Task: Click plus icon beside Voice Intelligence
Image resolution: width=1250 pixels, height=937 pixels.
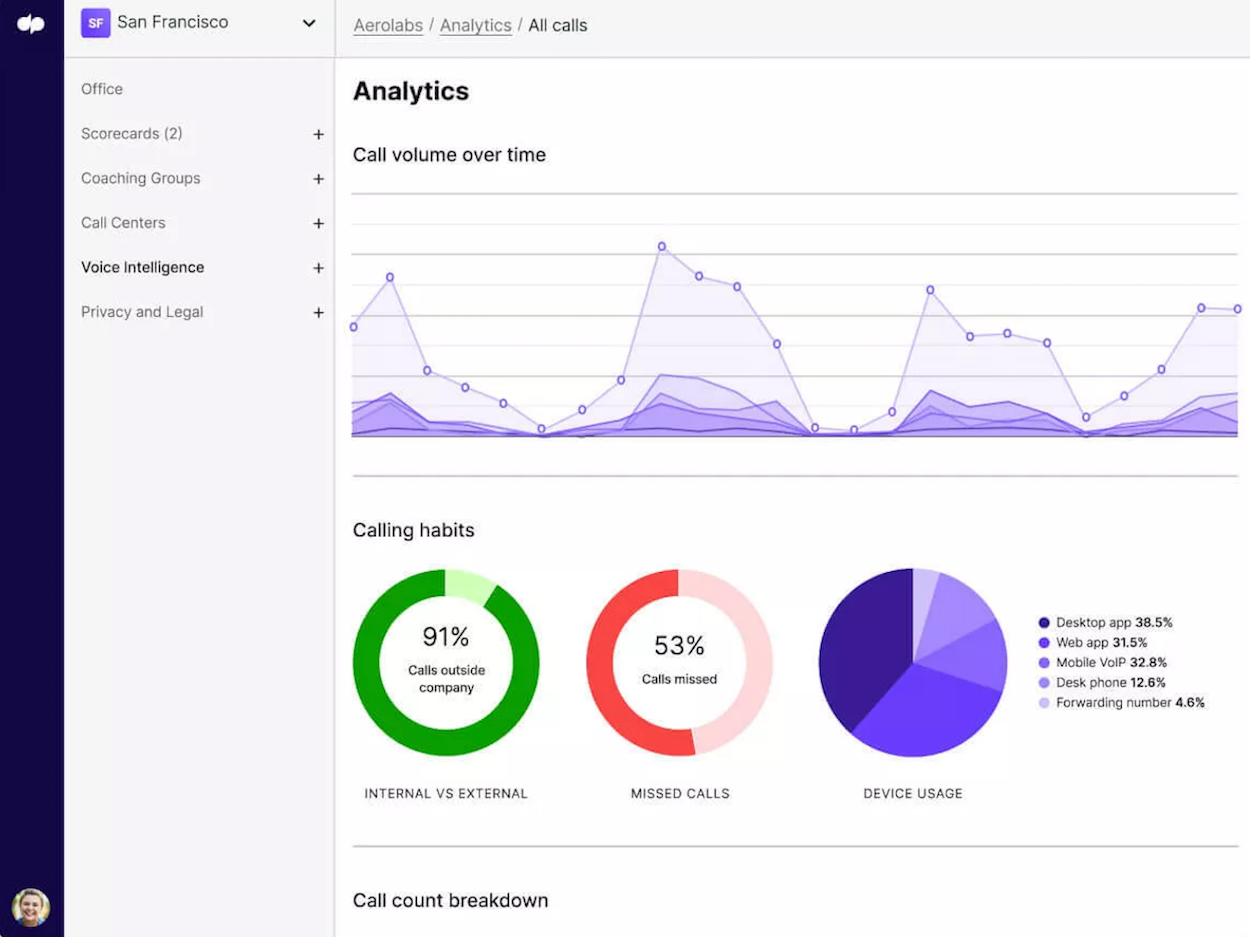Action: point(318,268)
